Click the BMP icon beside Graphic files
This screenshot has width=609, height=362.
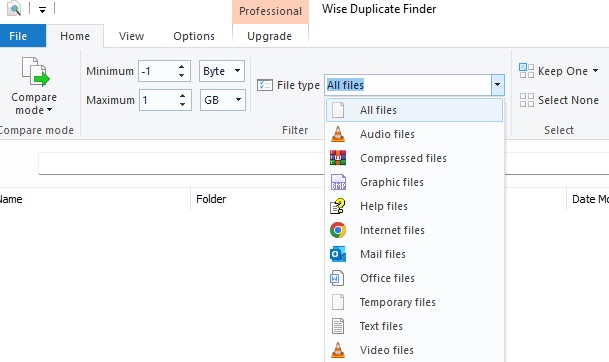click(x=338, y=182)
